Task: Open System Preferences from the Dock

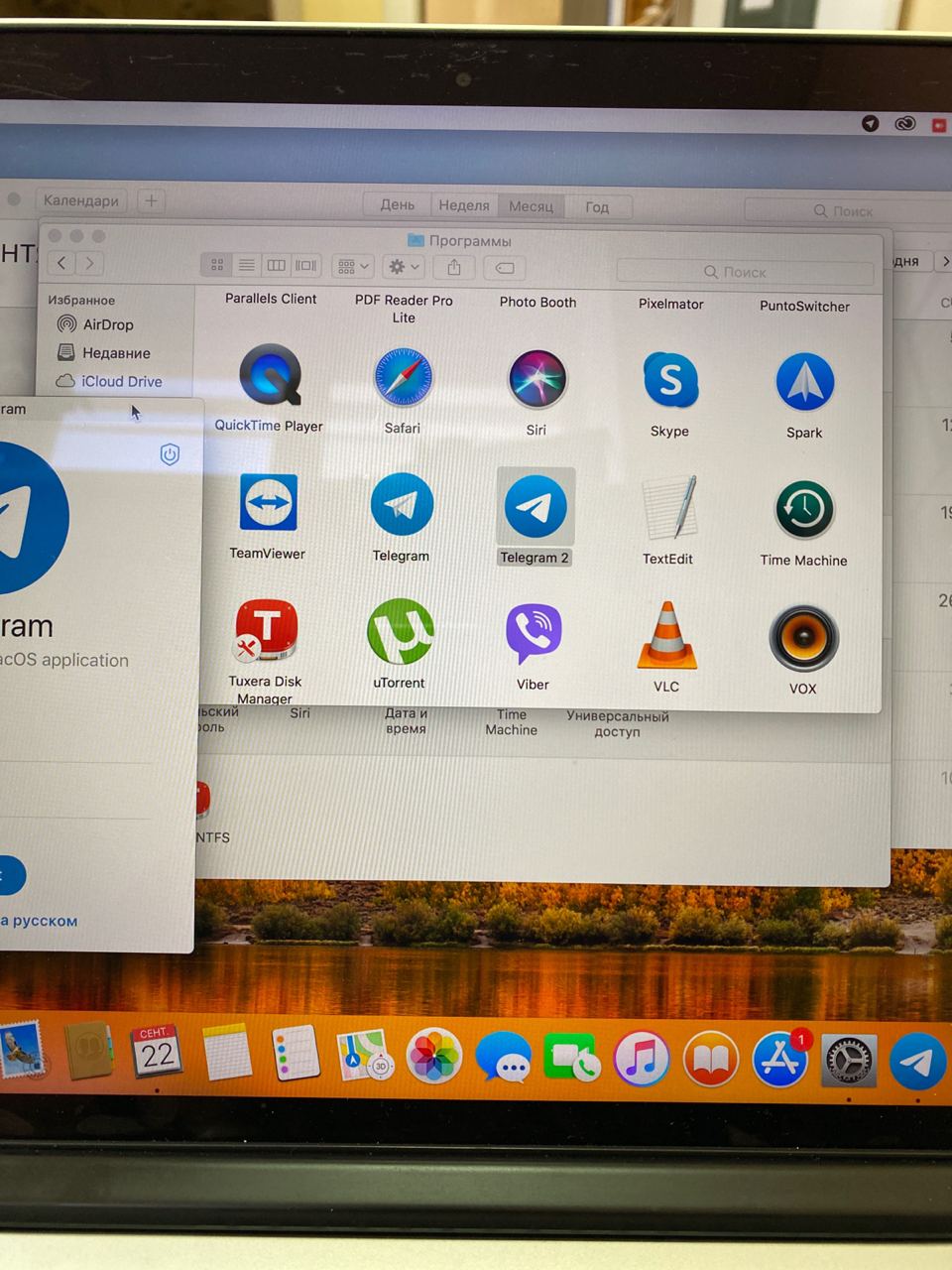Action: [x=850, y=1061]
